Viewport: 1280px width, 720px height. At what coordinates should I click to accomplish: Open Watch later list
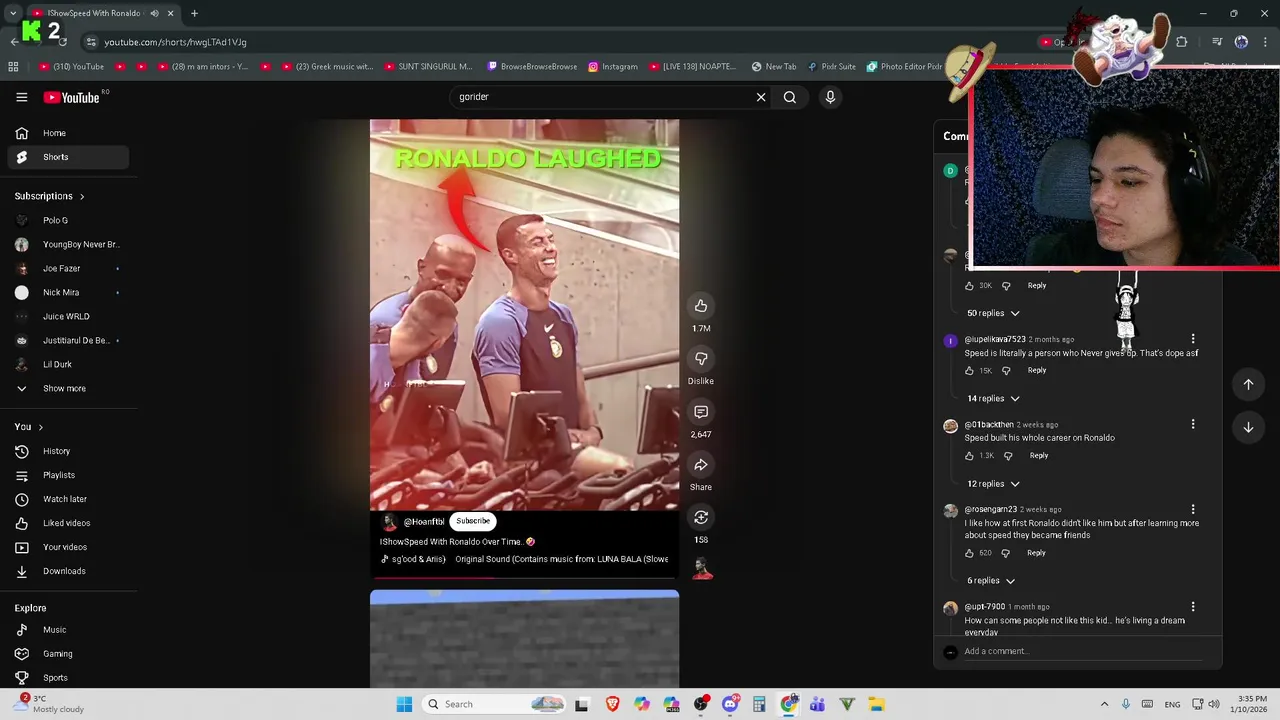click(x=68, y=499)
